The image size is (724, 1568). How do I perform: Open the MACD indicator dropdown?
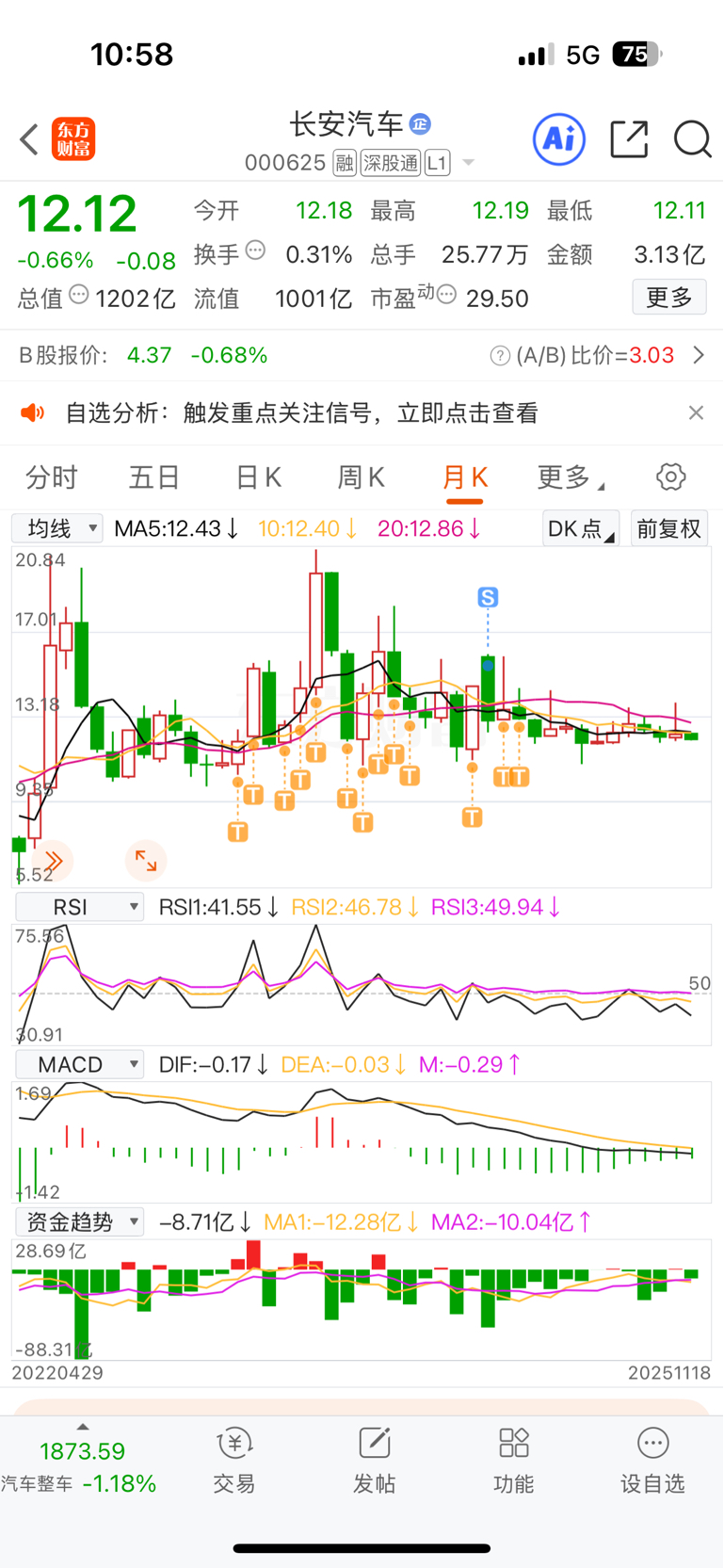coord(80,1064)
